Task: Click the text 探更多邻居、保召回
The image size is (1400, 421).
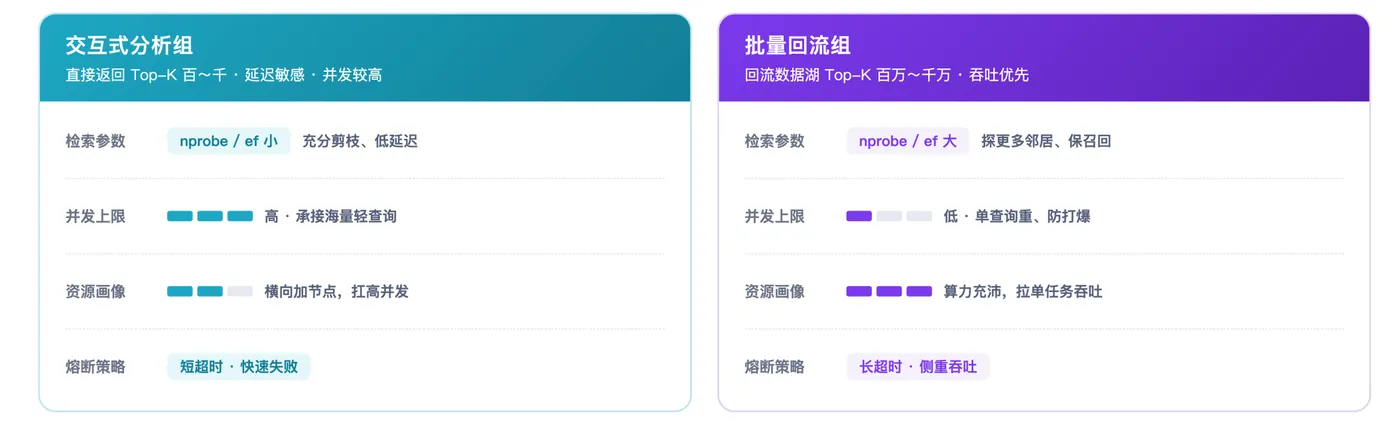Action: [1046, 141]
